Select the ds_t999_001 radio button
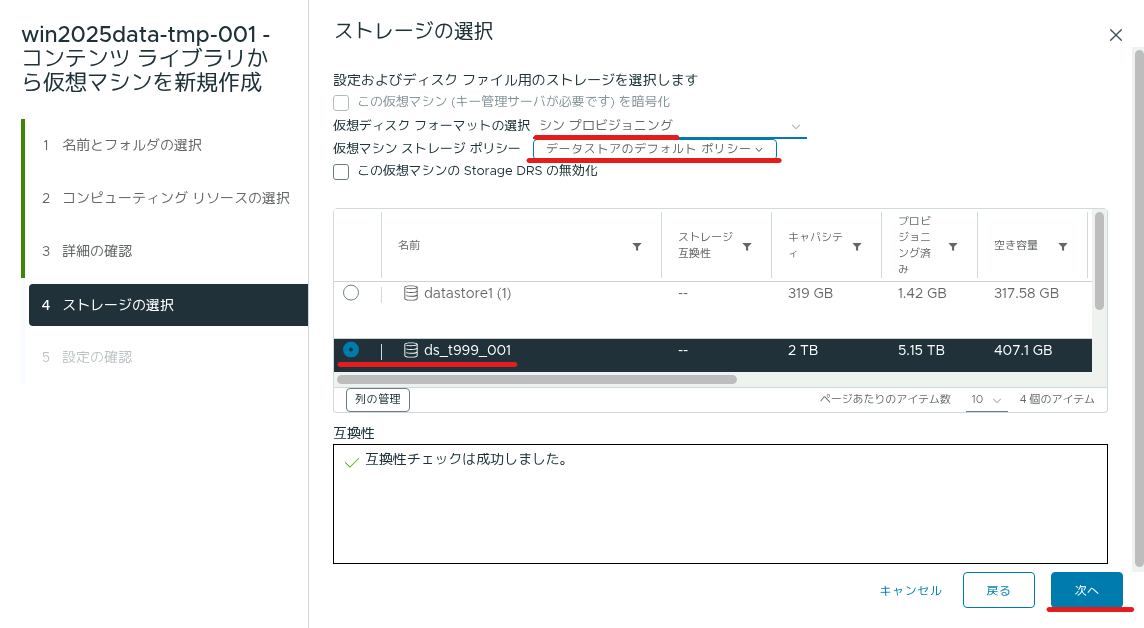 (351, 349)
